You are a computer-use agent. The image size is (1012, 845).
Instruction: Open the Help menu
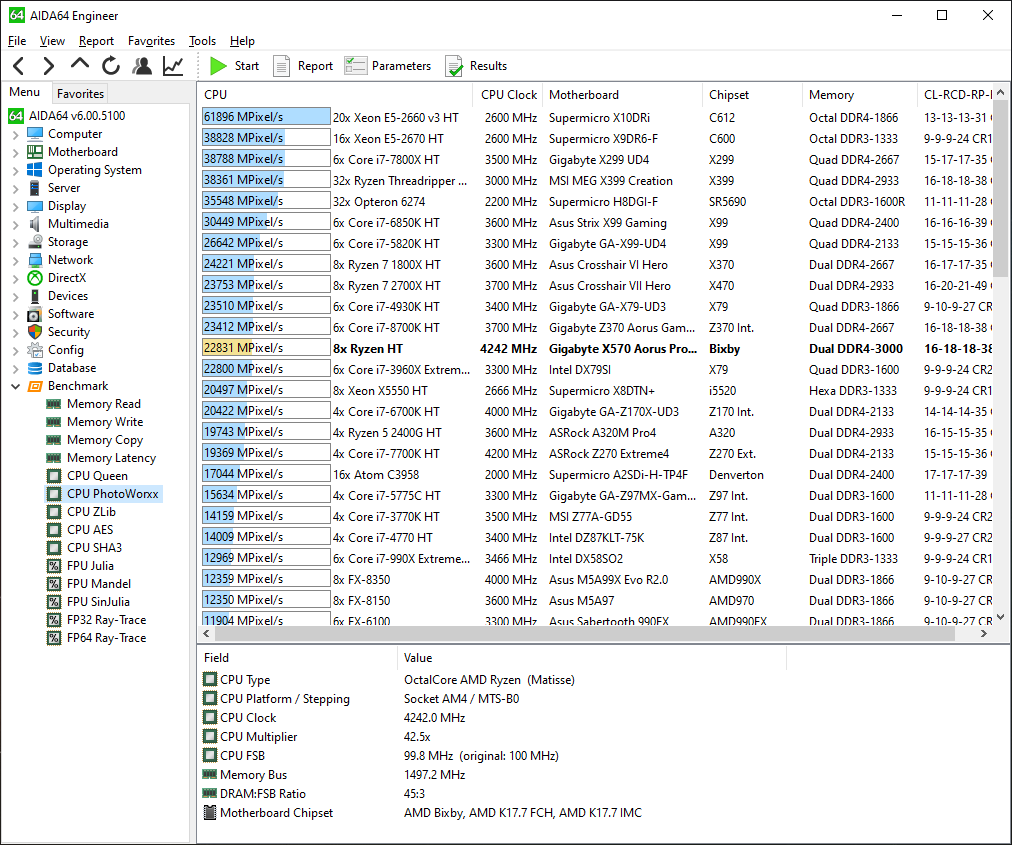[242, 41]
